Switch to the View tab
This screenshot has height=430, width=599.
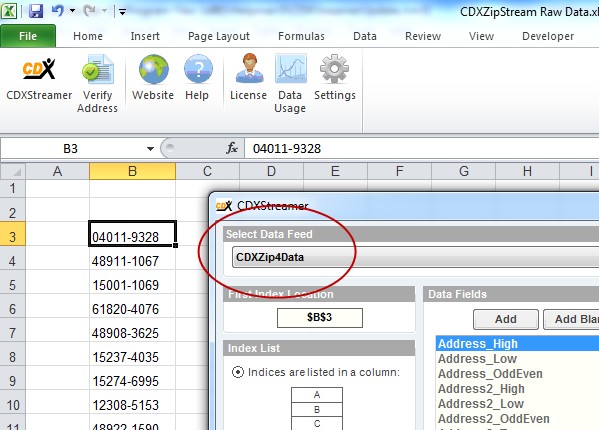(481, 36)
